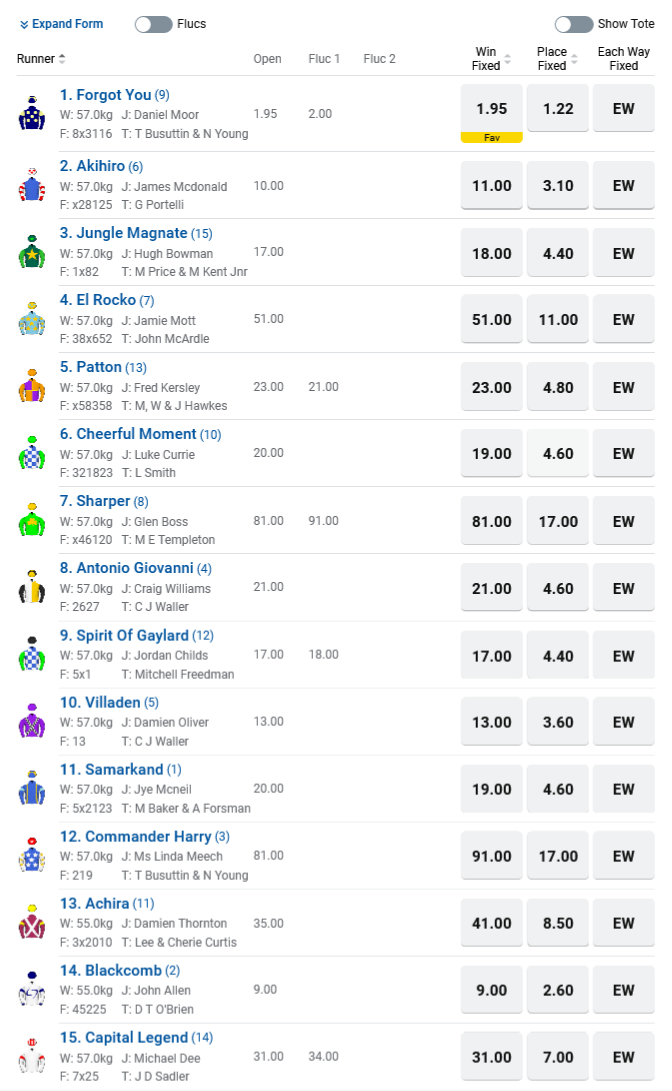
Task: Click Antonio Giovanni's jockey silk icon
Action: tap(32, 587)
